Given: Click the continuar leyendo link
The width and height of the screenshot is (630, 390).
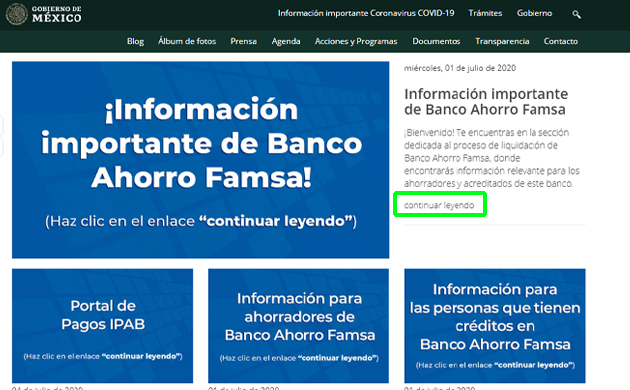Looking at the screenshot, I should click(x=439, y=205).
